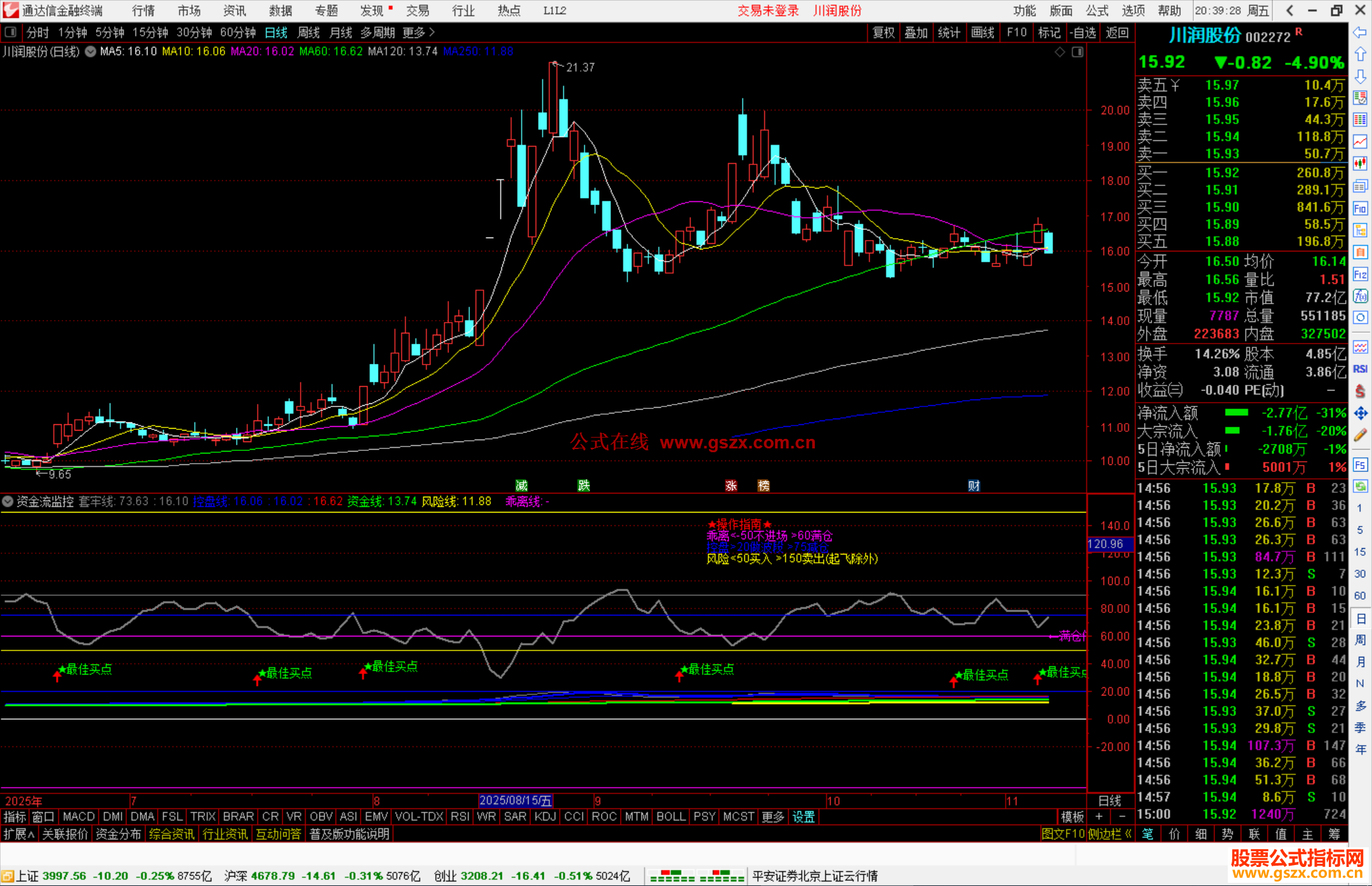Viewport: 1372px width, 886px height.
Task: Collapse the 侧边栏 sidebar
Action: tap(1109, 834)
